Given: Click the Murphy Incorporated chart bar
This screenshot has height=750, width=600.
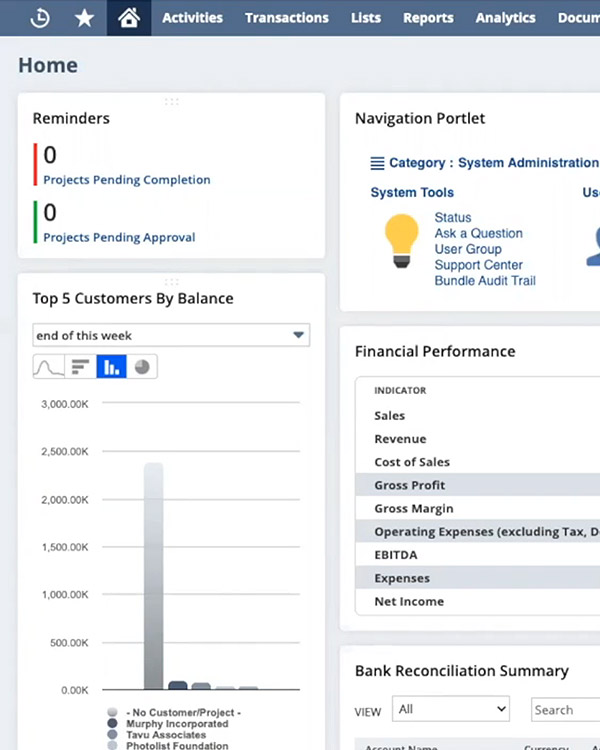Looking at the screenshot, I should (x=178, y=685).
